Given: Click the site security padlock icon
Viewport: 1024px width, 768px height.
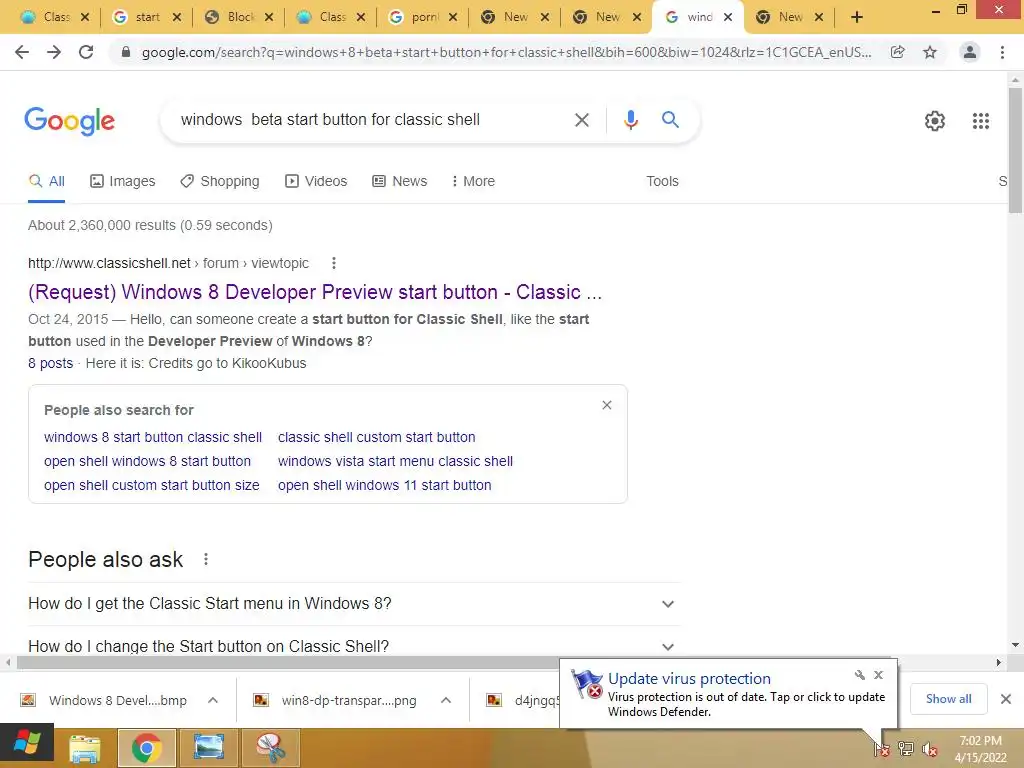Looking at the screenshot, I should point(126,52).
